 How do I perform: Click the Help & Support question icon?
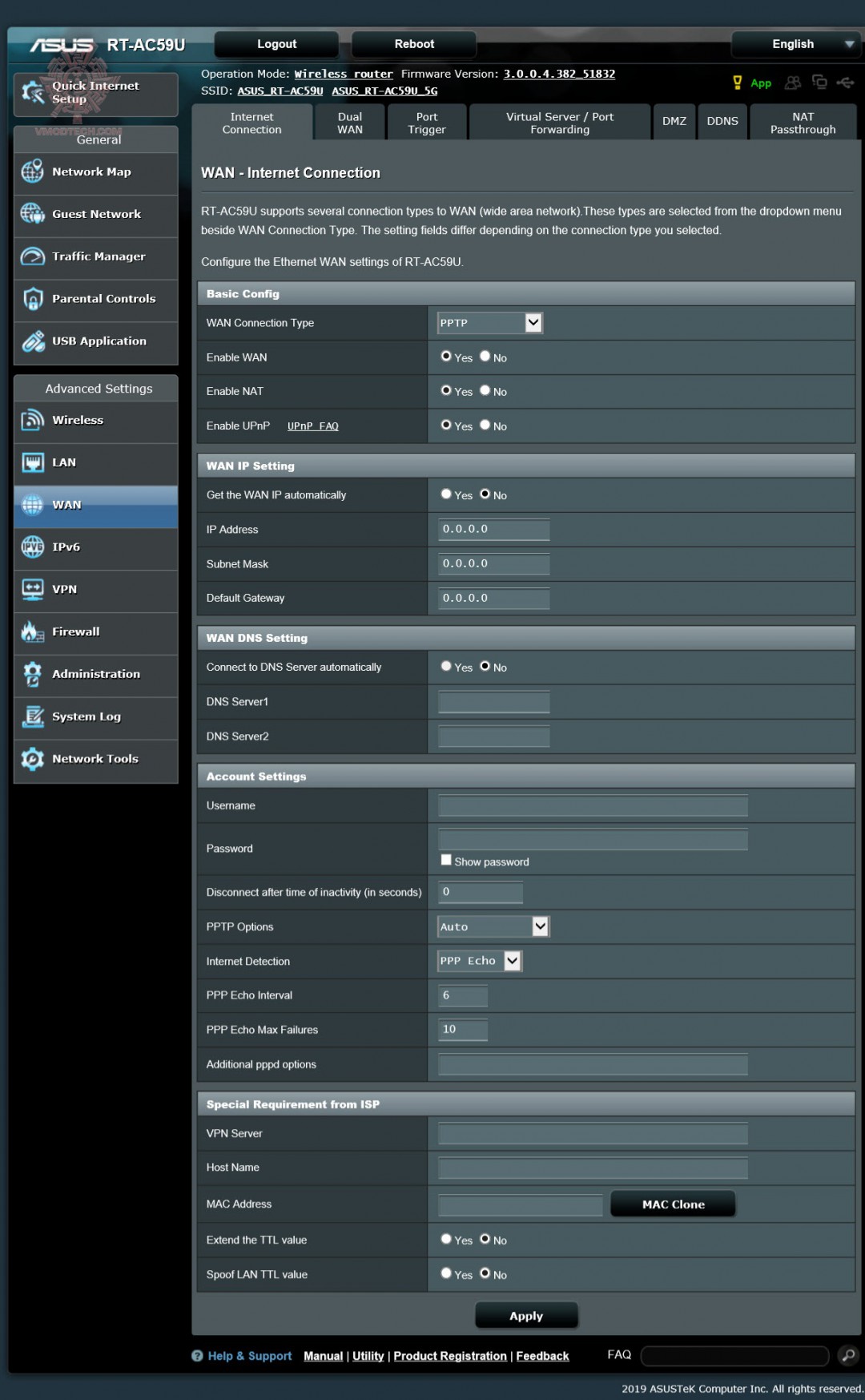click(x=197, y=1356)
